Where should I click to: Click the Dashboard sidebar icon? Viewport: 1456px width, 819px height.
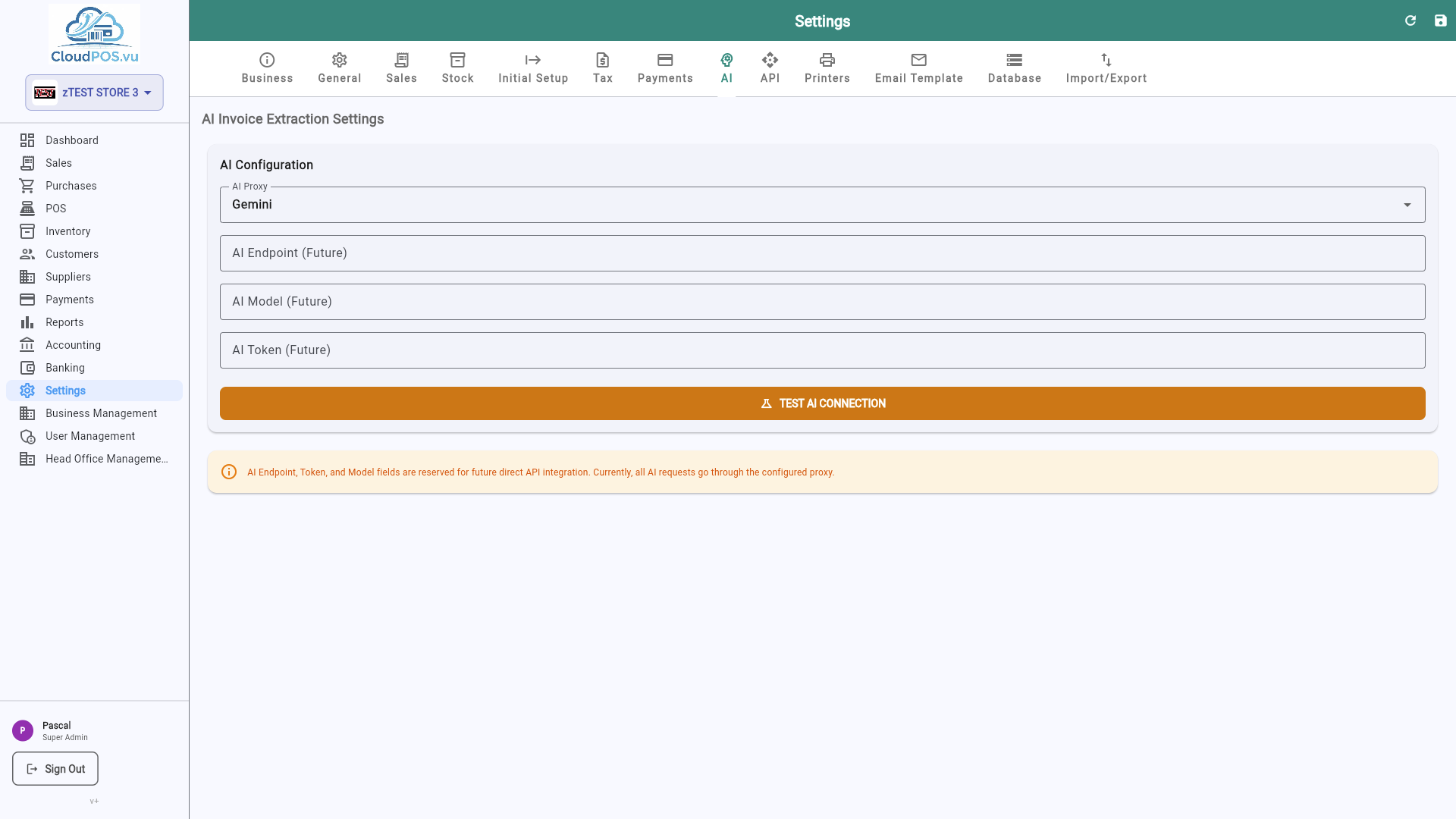pos(27,140)
